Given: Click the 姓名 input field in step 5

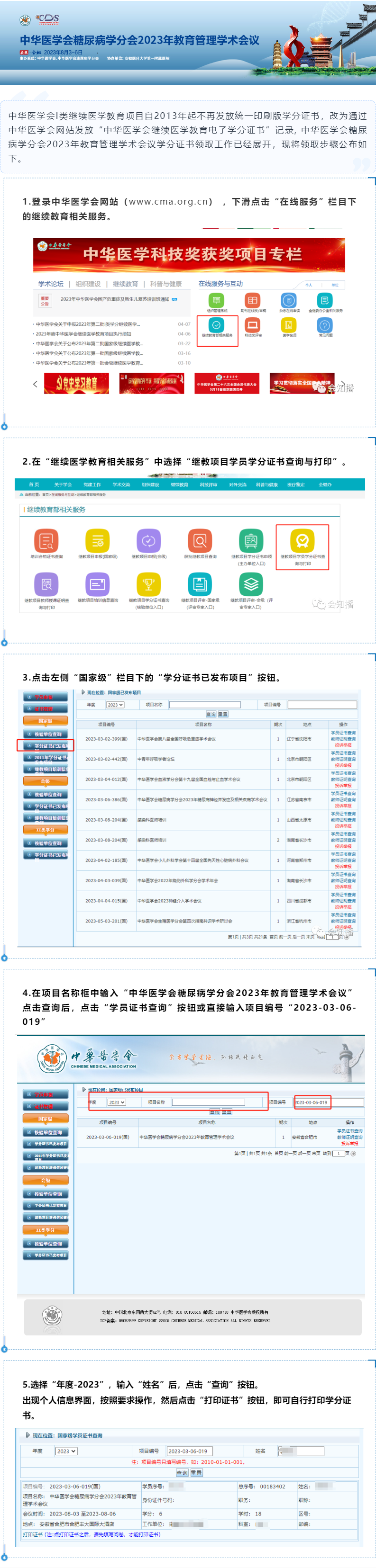Looking at the screenshot, I should 301,1451.
